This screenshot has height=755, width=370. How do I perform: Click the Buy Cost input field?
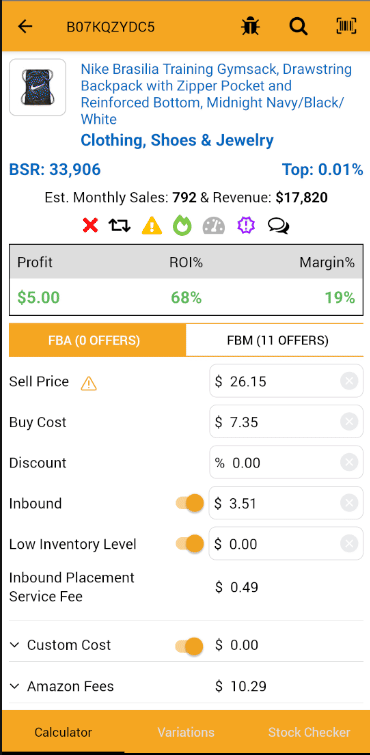pyautogui.click(x=286, y=422)
